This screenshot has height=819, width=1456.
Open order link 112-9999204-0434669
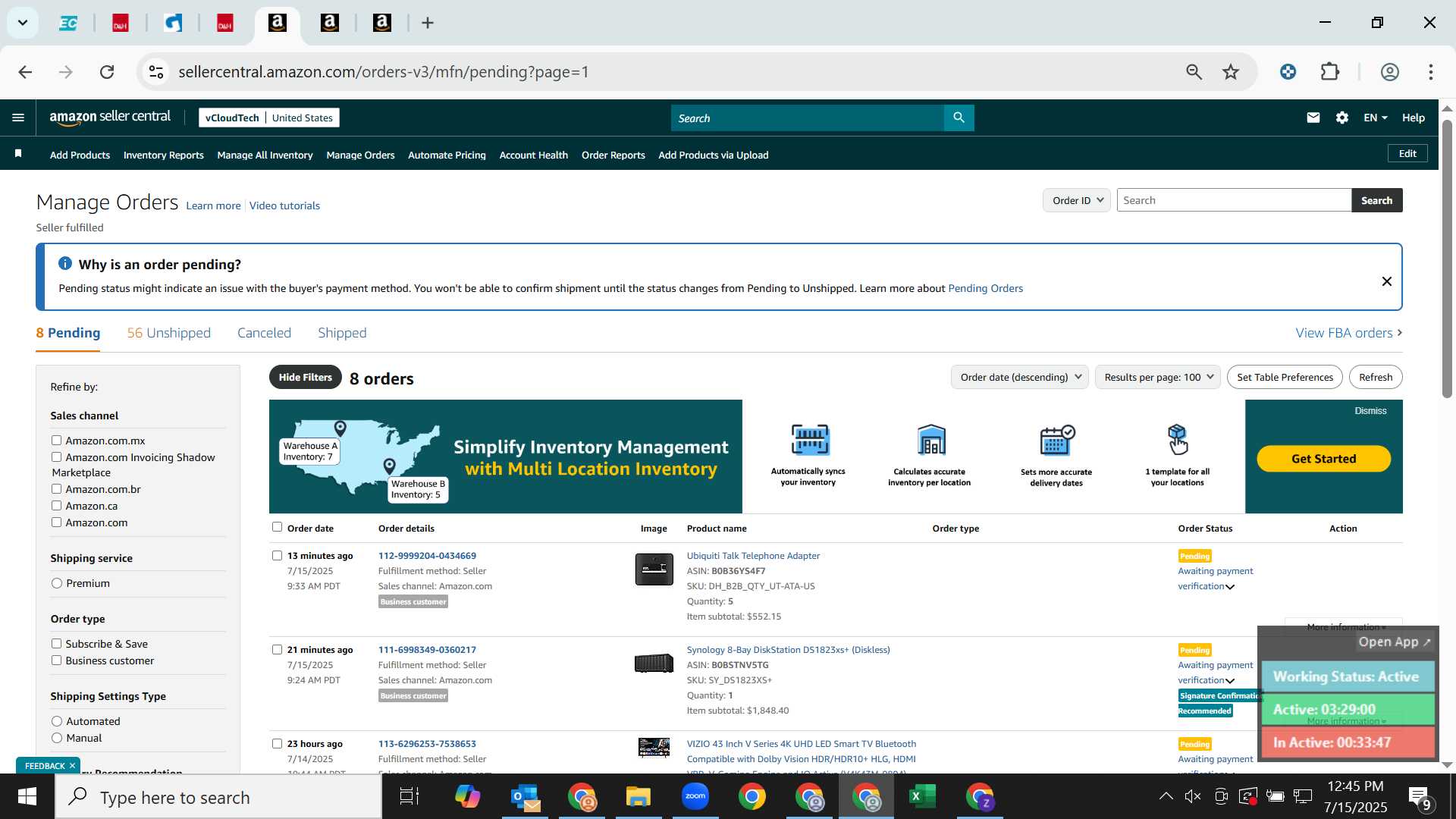pyautogui.click(x=427, y=556)
